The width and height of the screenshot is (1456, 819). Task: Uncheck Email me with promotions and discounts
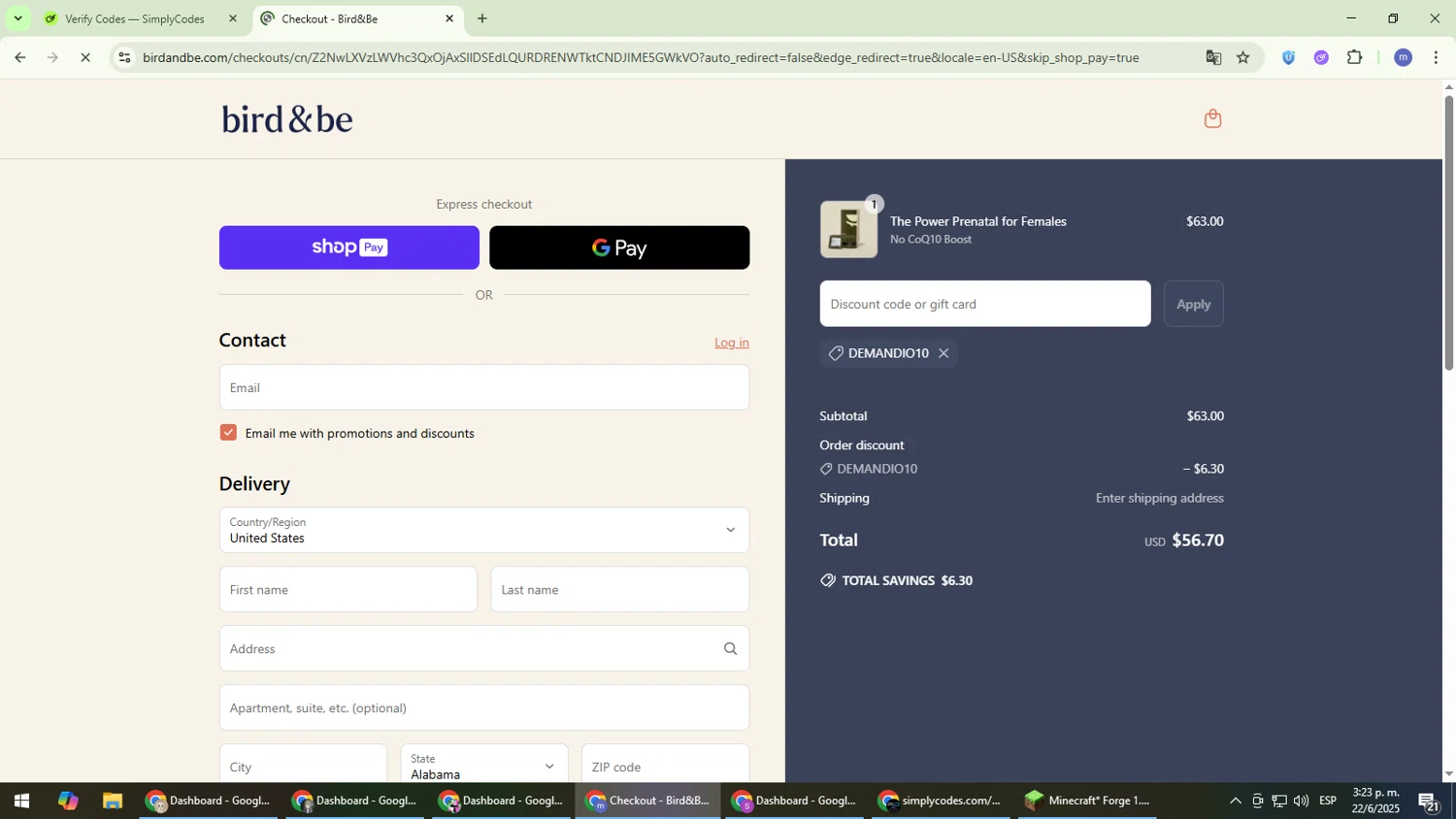pyautogui.click(x=228, y=433)
